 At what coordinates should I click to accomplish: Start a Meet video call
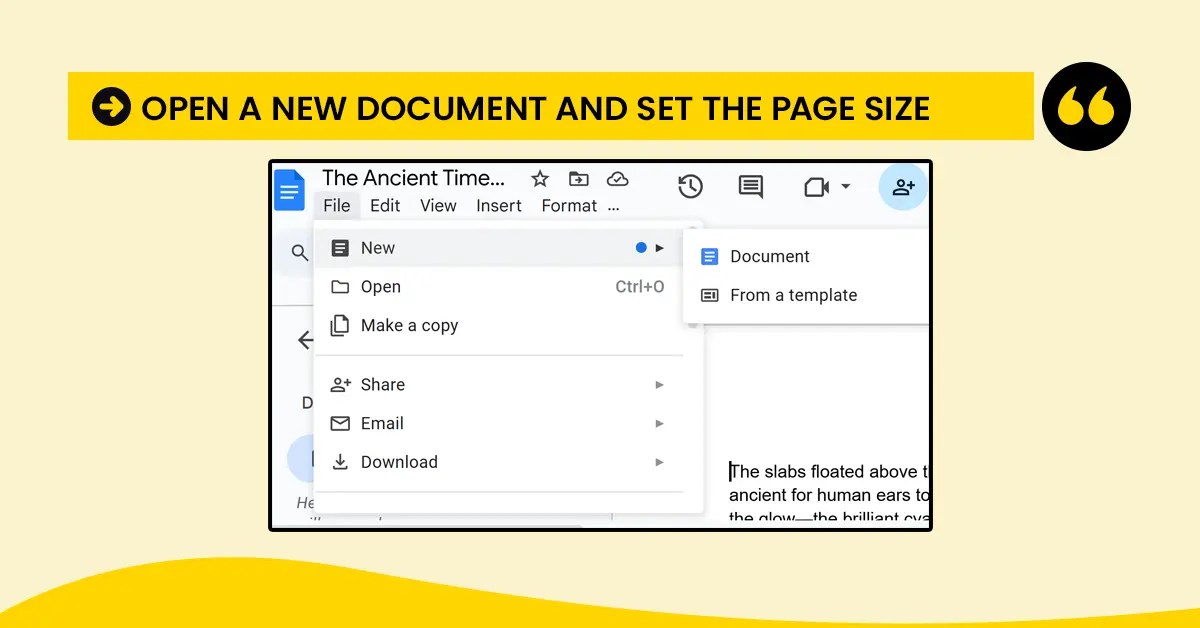[818, 187]
